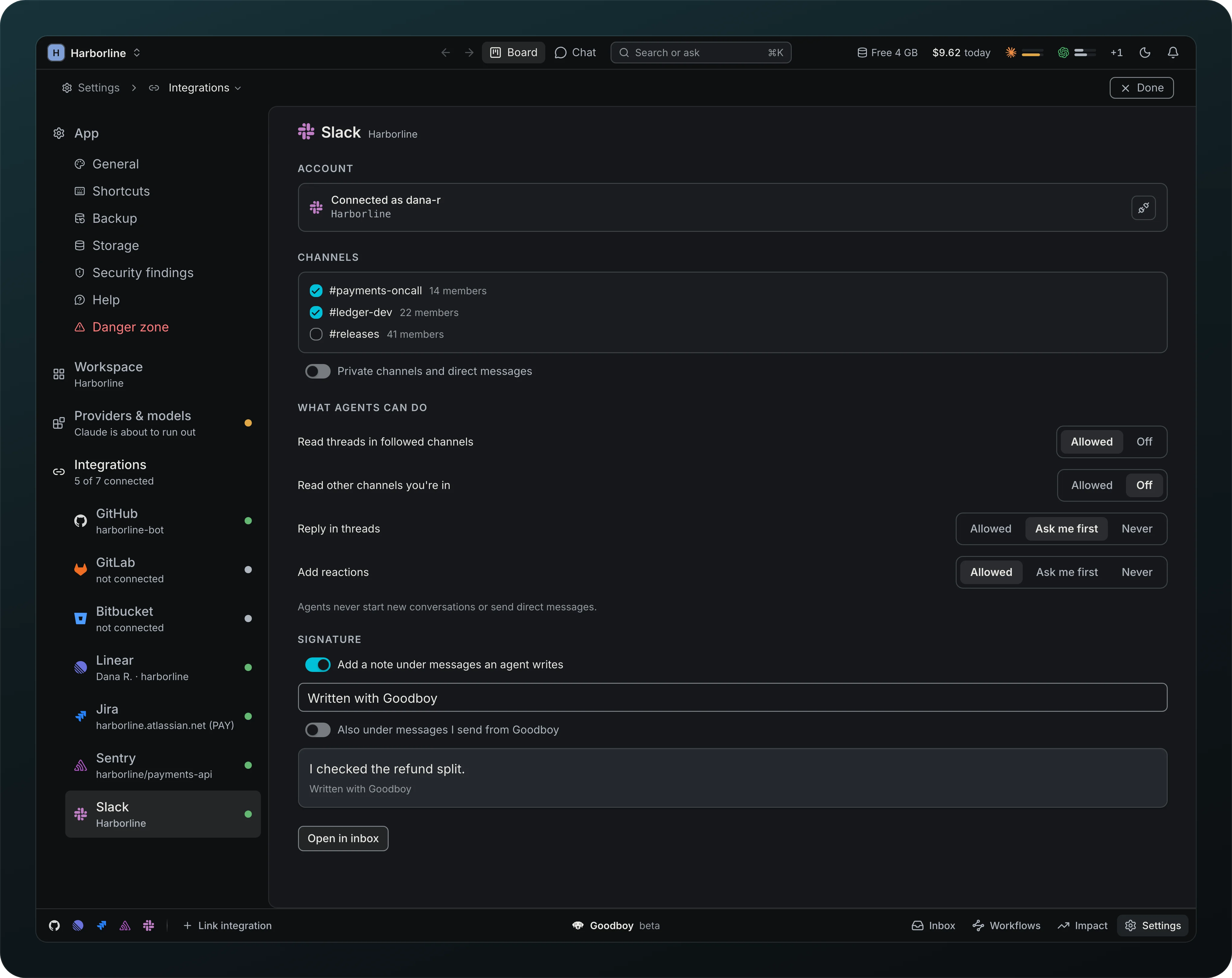Set Read followed threads to Off
The height and width of the screenshot is (978, 1232).
point(1144,442)
